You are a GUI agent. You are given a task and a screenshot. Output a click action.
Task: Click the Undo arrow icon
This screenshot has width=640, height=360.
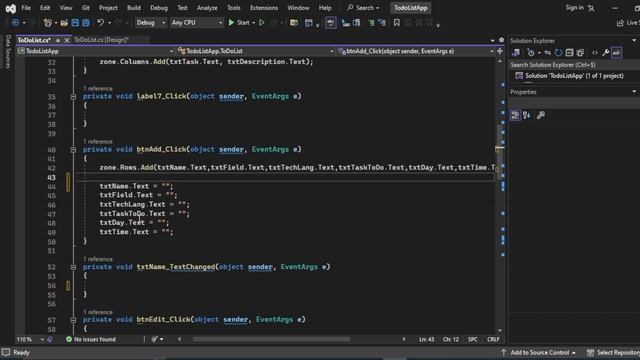(100, 23)
